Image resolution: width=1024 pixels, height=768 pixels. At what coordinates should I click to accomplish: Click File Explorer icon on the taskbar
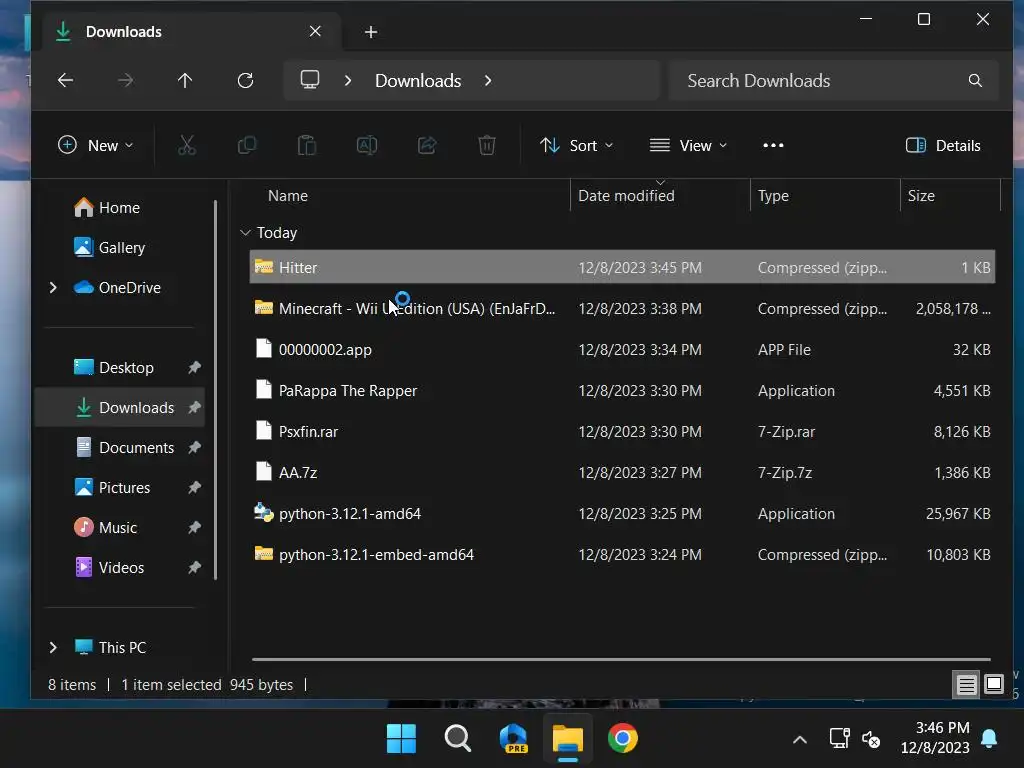(x=568, y=739)
